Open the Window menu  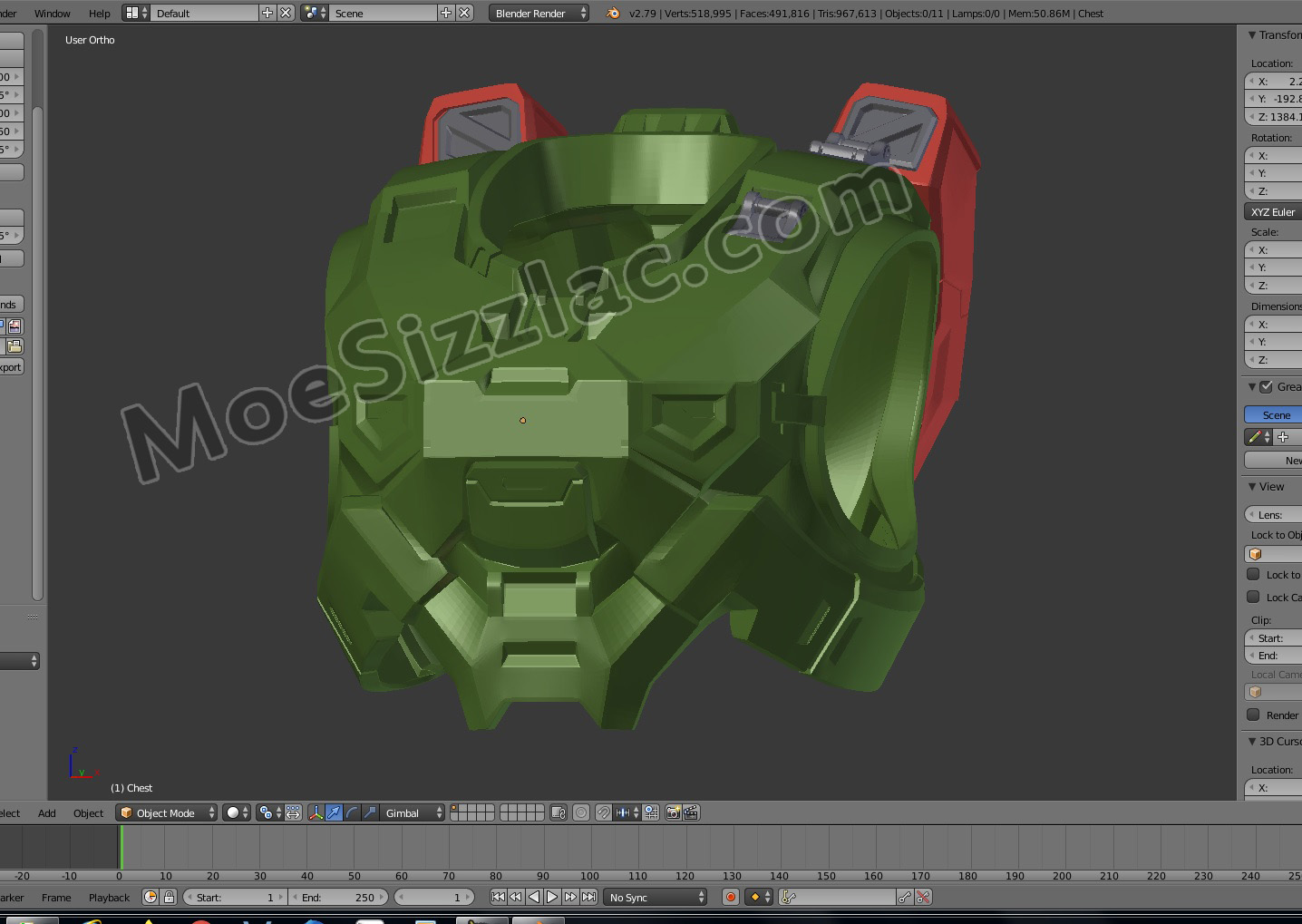click(52, 14)
